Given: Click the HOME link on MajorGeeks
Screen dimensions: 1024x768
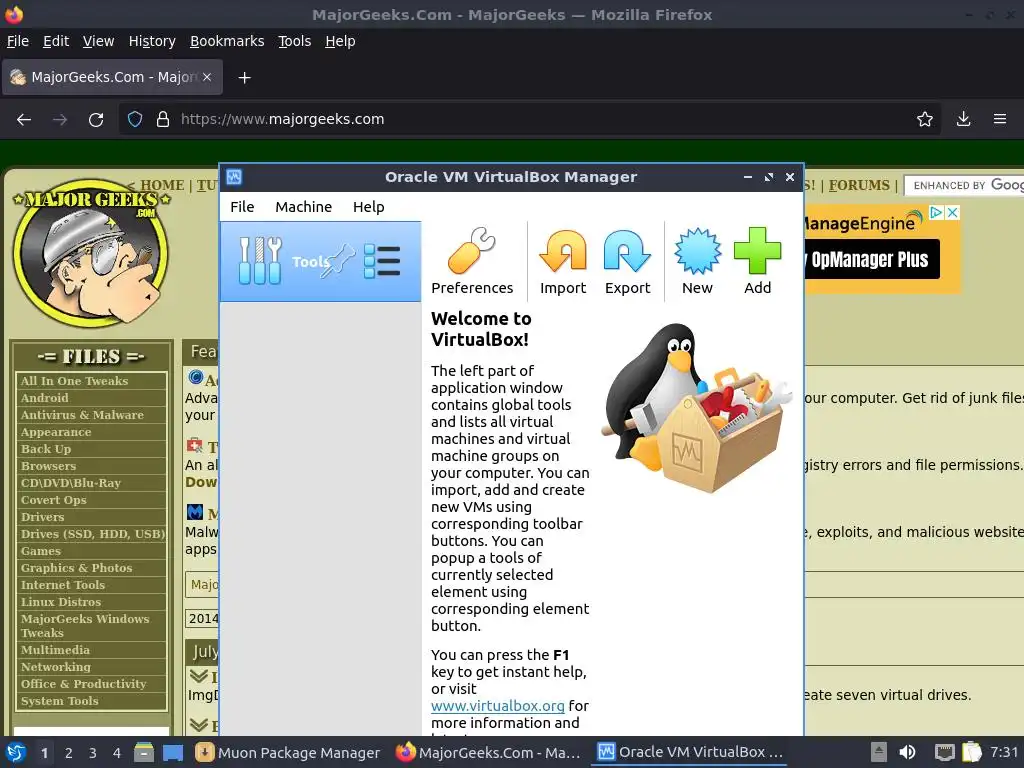Looking at the screenshot, I should coord(162,185).
